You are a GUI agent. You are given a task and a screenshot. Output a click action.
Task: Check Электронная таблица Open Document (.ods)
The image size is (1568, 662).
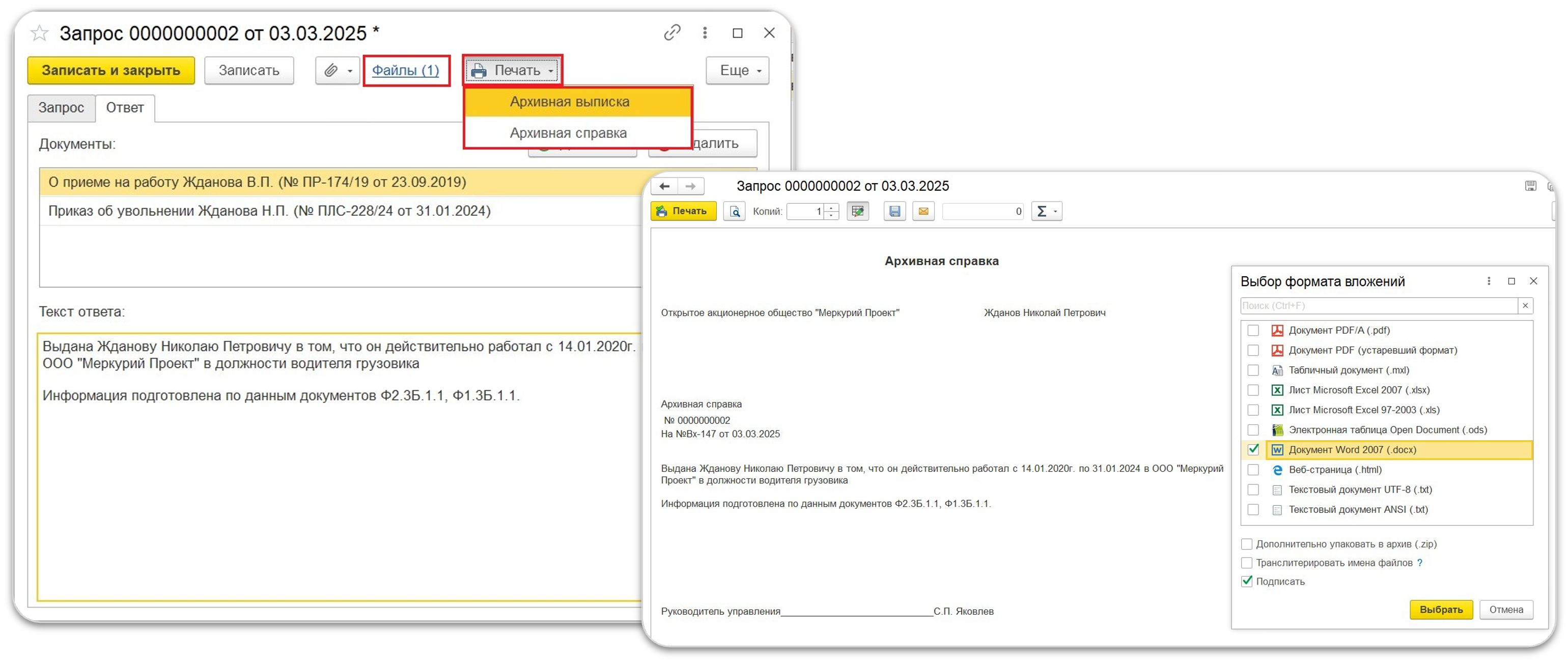[x=1253, y=429]
